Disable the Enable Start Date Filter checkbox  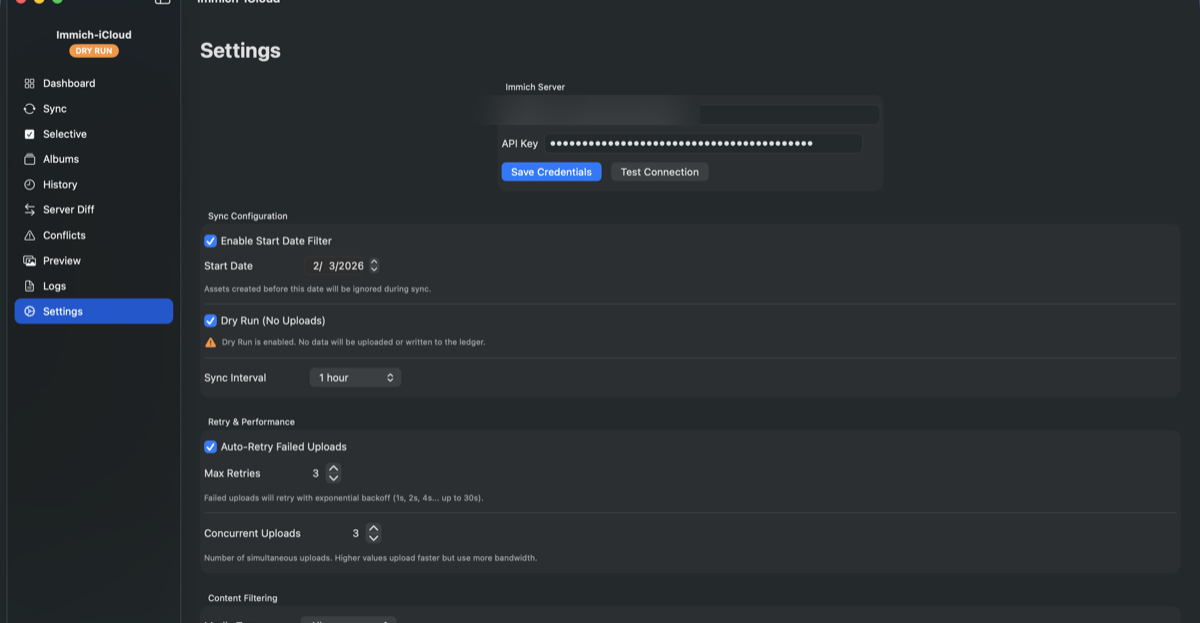tap(211, 241)
